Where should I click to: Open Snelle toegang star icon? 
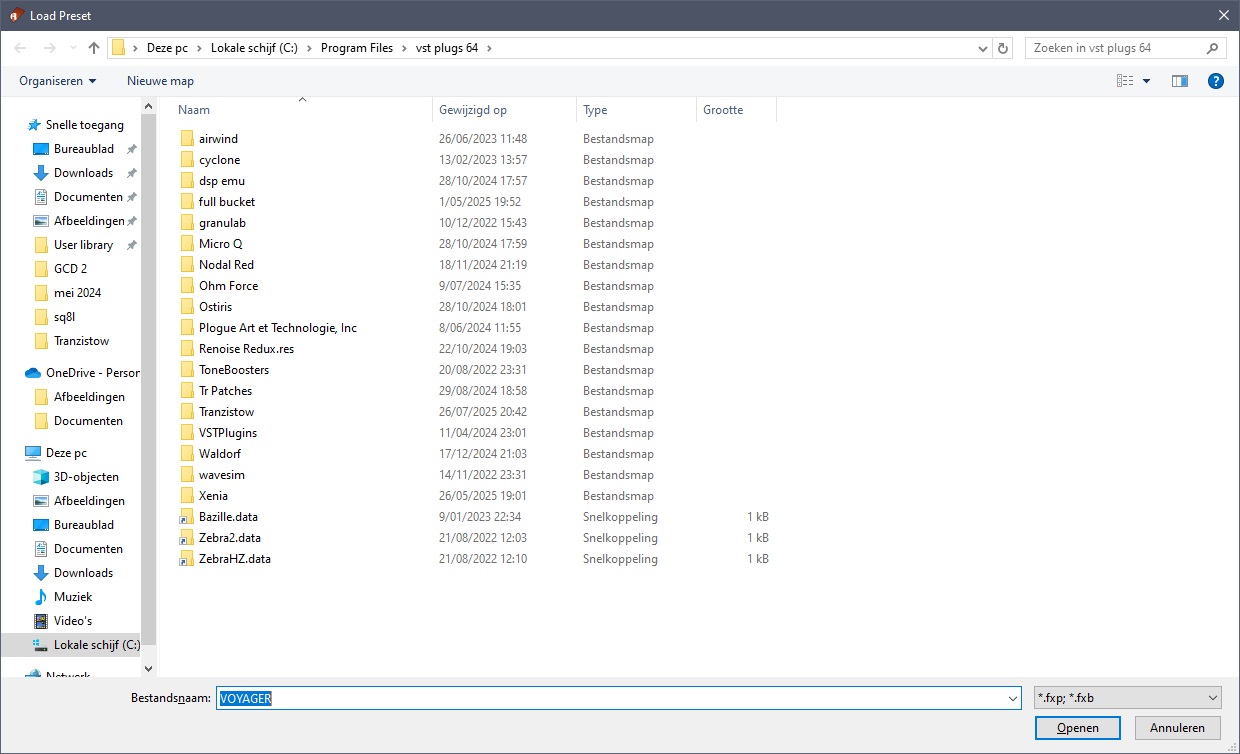click(33, 125)
